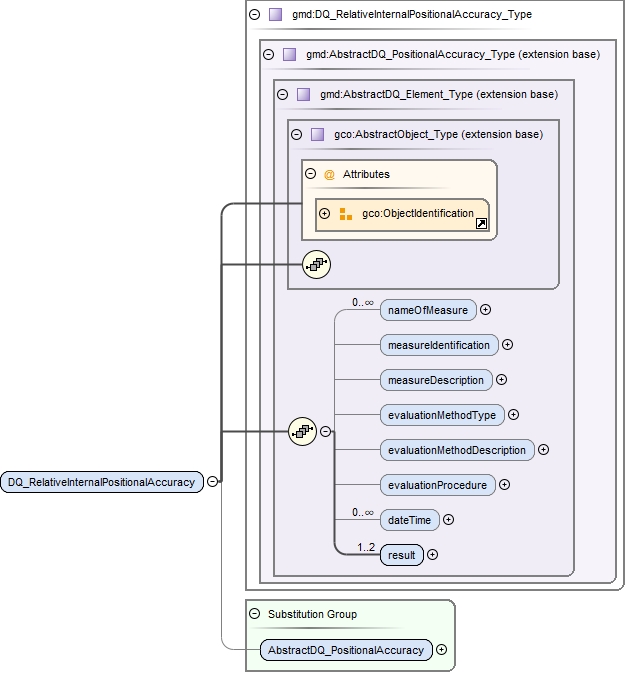The height and width of the screenshot is (673, 626).
Task: Collapse the DQ_RelativeInternalPositionalAccuracy root element
Action: click(x=213, y=481)
